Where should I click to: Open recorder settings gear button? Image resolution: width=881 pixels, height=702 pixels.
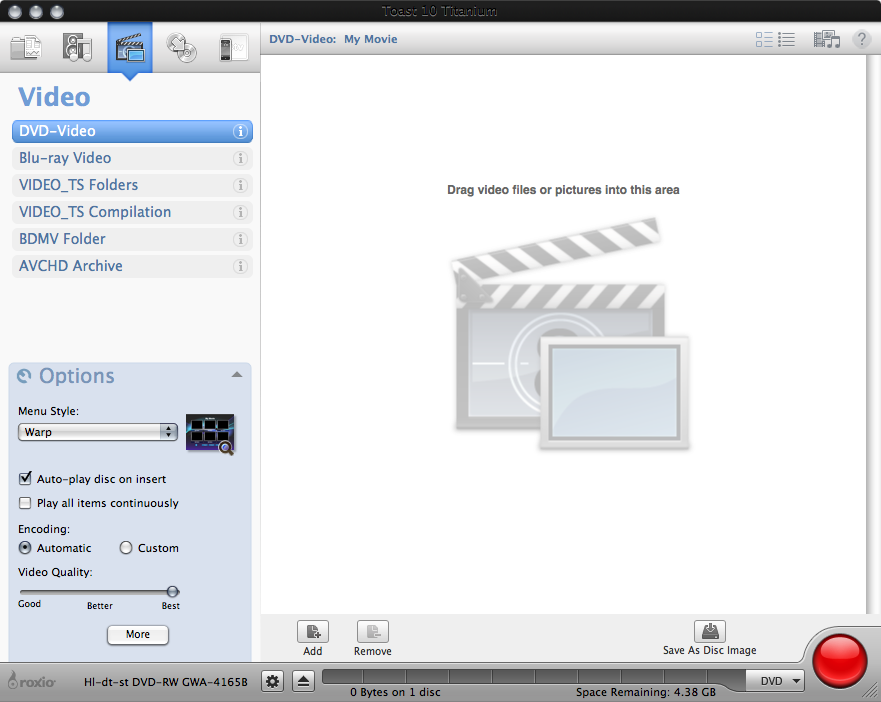click(273, 682)
